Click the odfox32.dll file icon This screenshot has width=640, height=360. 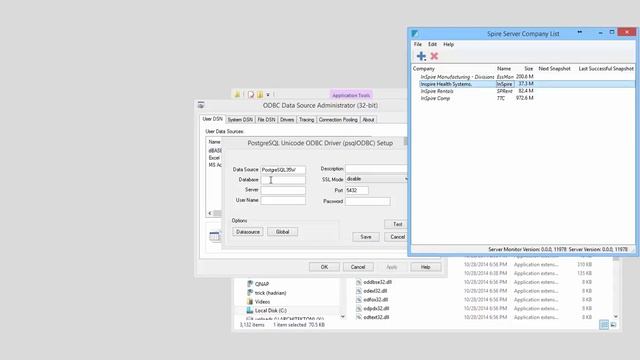[x=358, y=300]
